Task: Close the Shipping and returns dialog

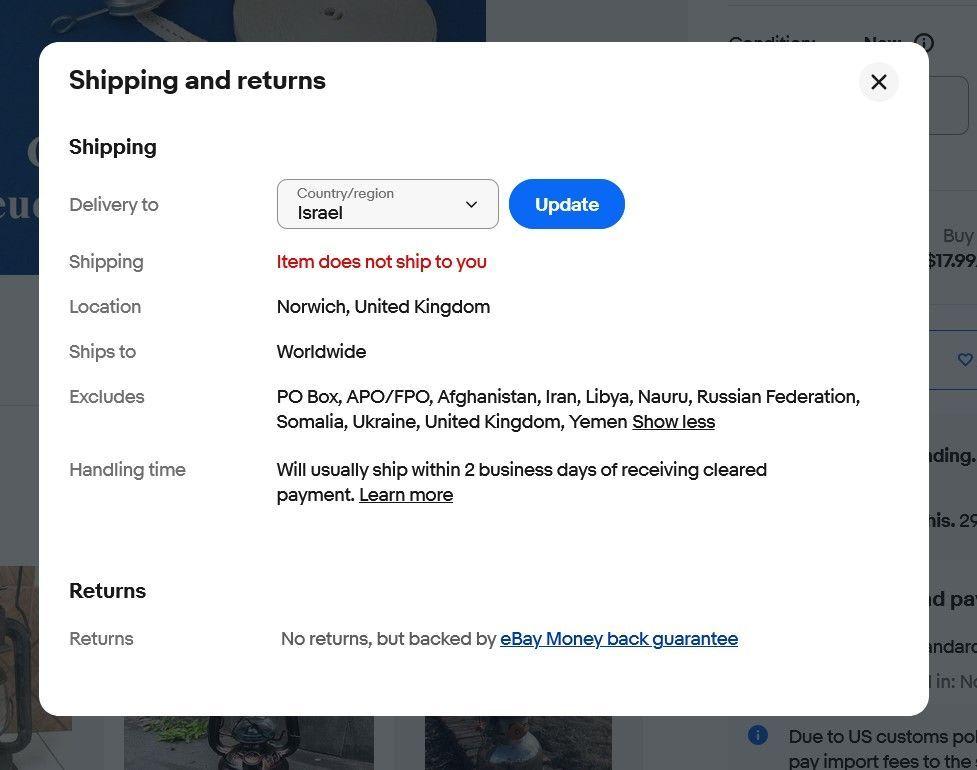Action: [879, 82]
